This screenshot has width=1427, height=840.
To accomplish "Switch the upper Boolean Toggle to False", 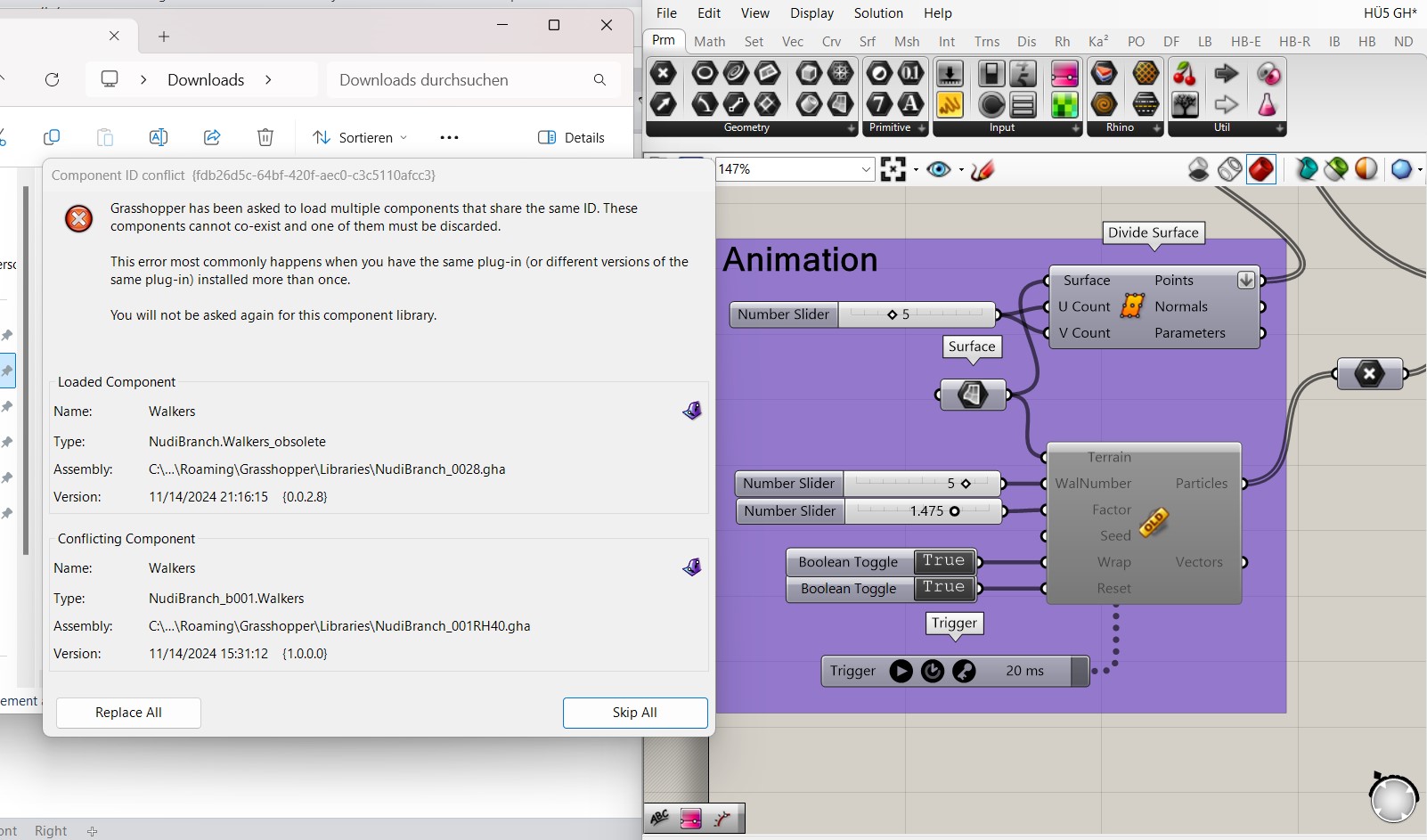I will (943, 561).
